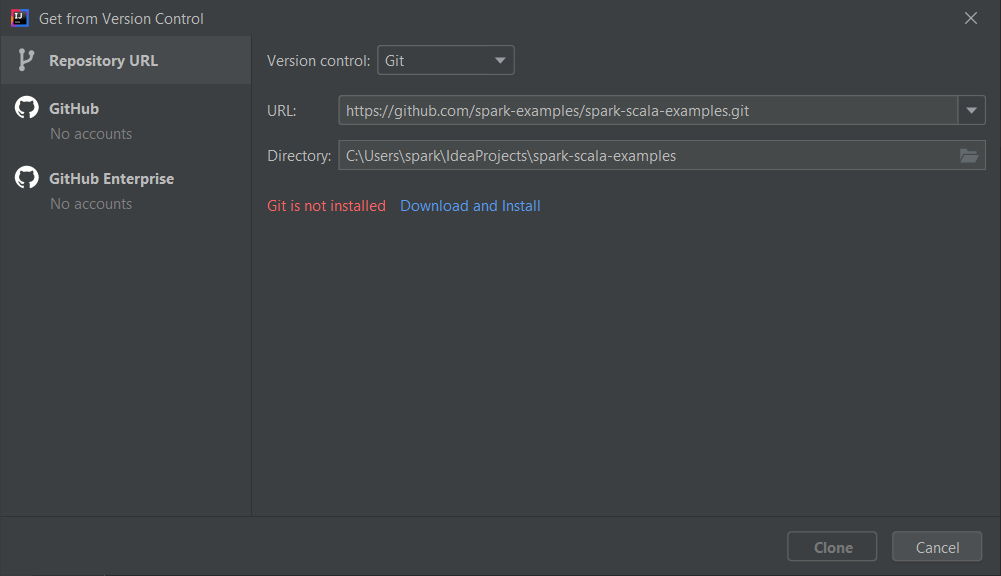Click the GitHub Enterprise octocat icon
The width and height of the screenshot is (1001, 576).
[x=27, y=178]
